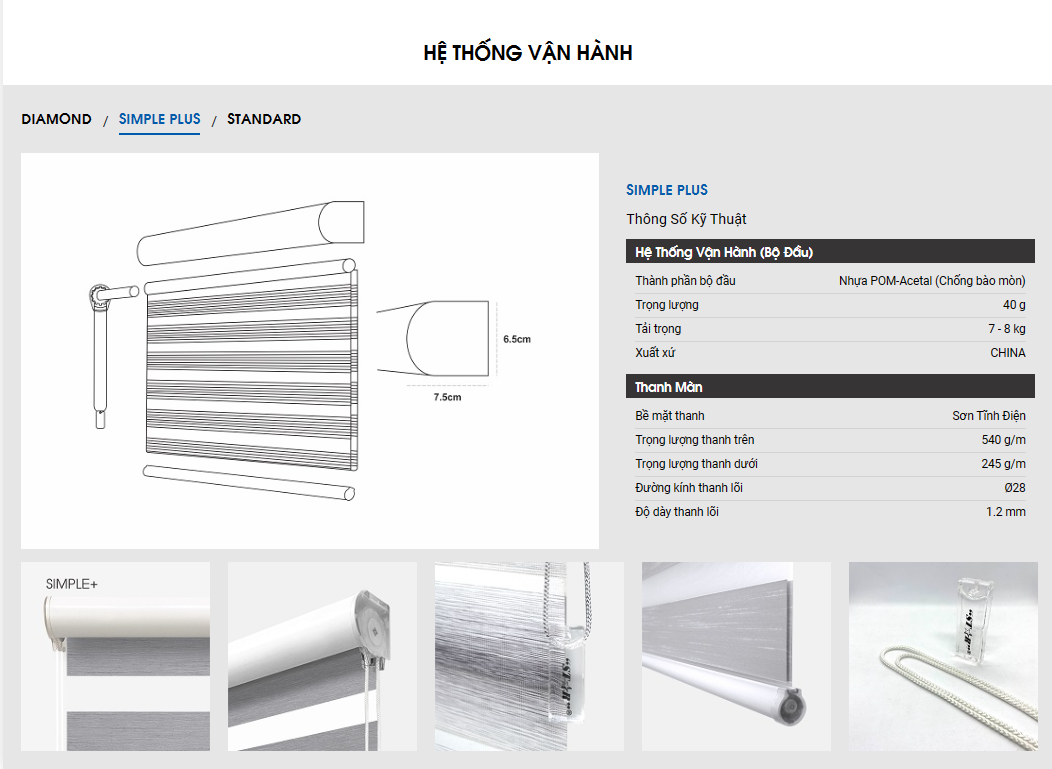Select the SIMPLE PLUS tab
The height and width of the screenshot is (769, 1052).
tap(160, 119)
